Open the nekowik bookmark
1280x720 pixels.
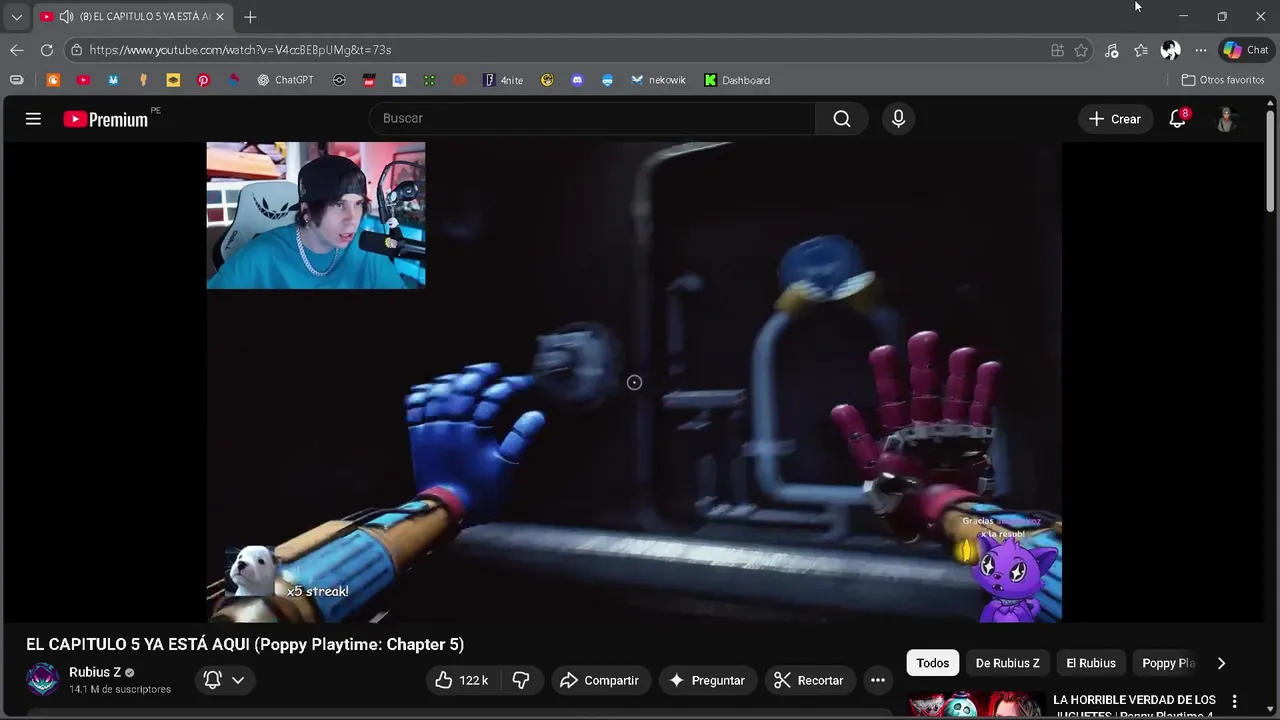[x=658, y=80]
